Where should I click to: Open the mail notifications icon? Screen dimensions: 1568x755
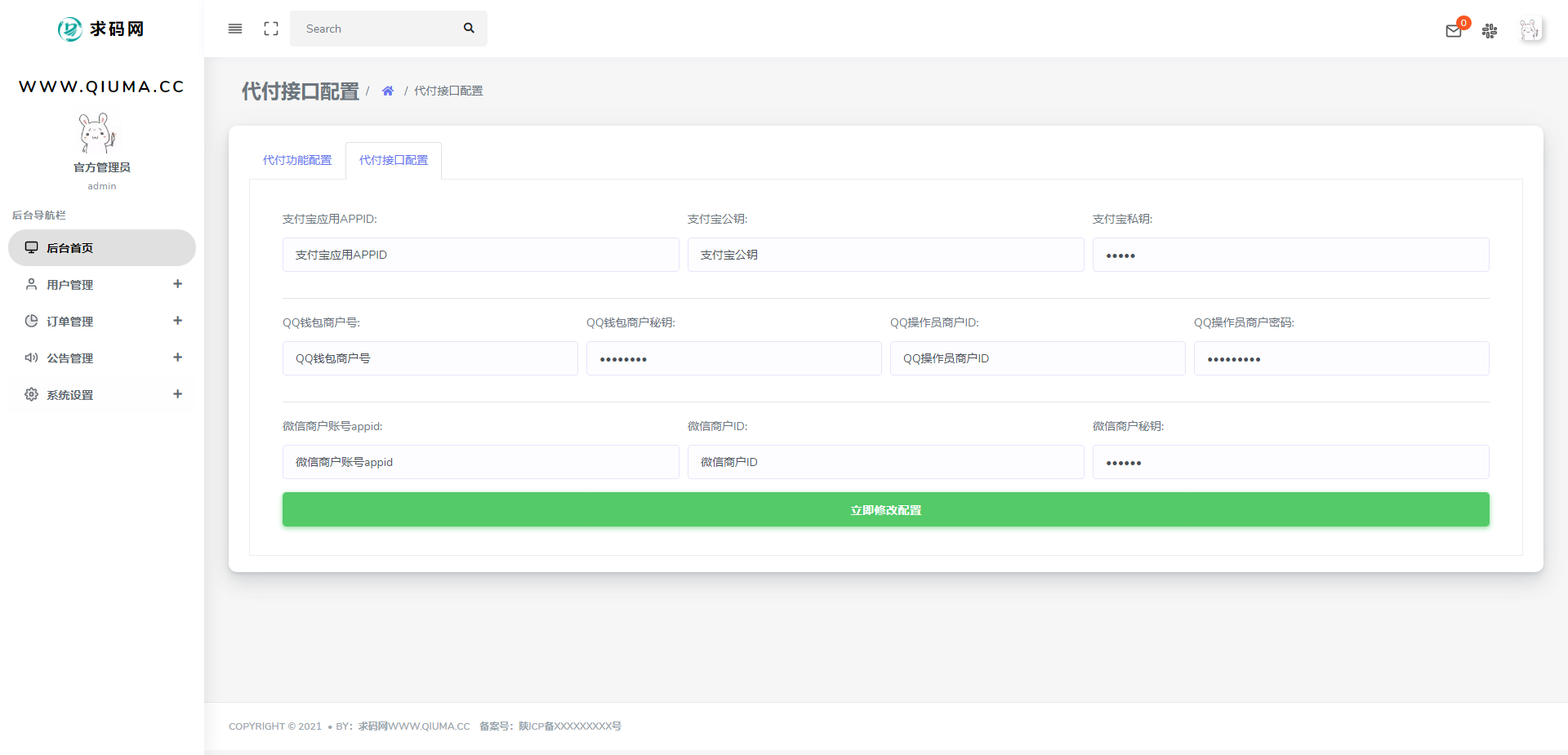pyautogui.click(x=1454, y=31)
